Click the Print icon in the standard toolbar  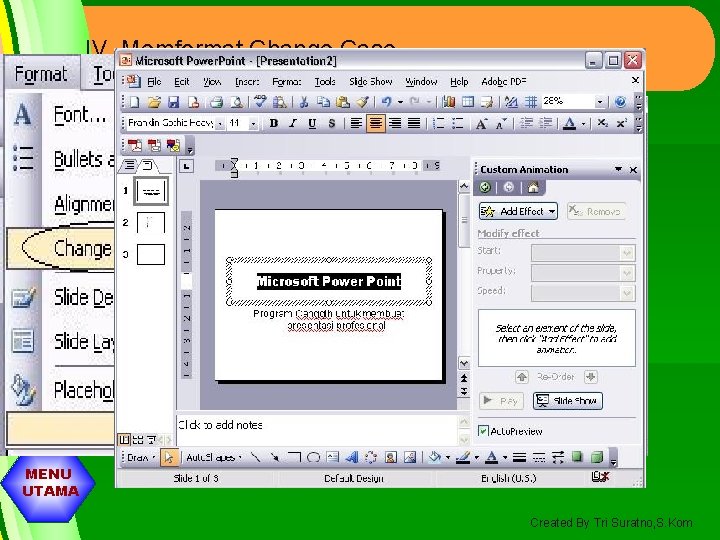click(216, 102)
